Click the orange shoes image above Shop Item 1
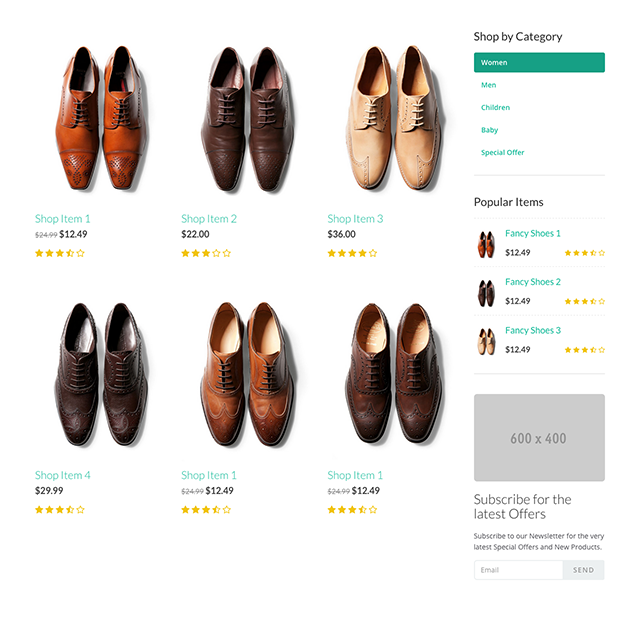 coord(101,118)
